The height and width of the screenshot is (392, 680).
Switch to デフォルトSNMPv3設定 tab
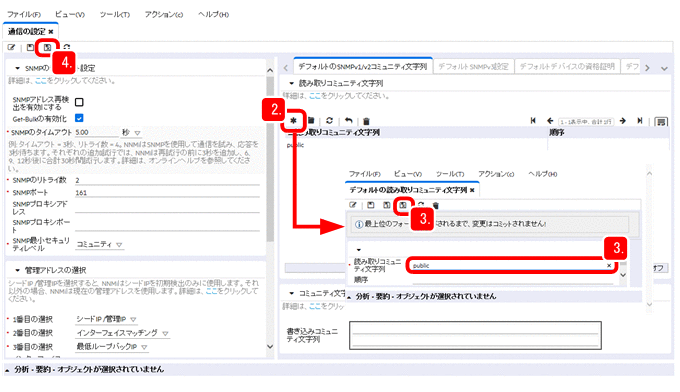(474, 66)
